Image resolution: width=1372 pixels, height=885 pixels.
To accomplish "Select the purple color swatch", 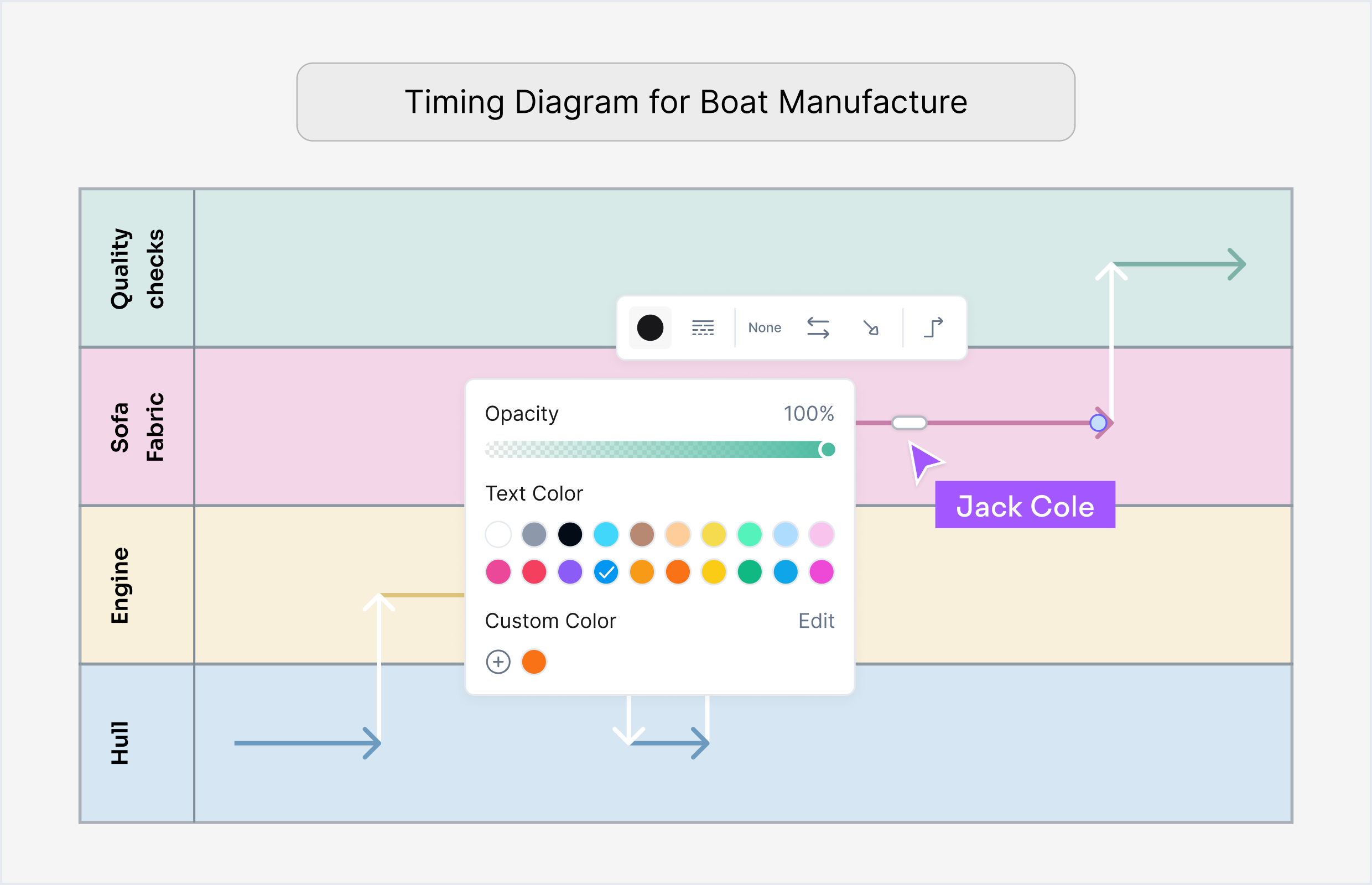I will click(x=570, y=572).
